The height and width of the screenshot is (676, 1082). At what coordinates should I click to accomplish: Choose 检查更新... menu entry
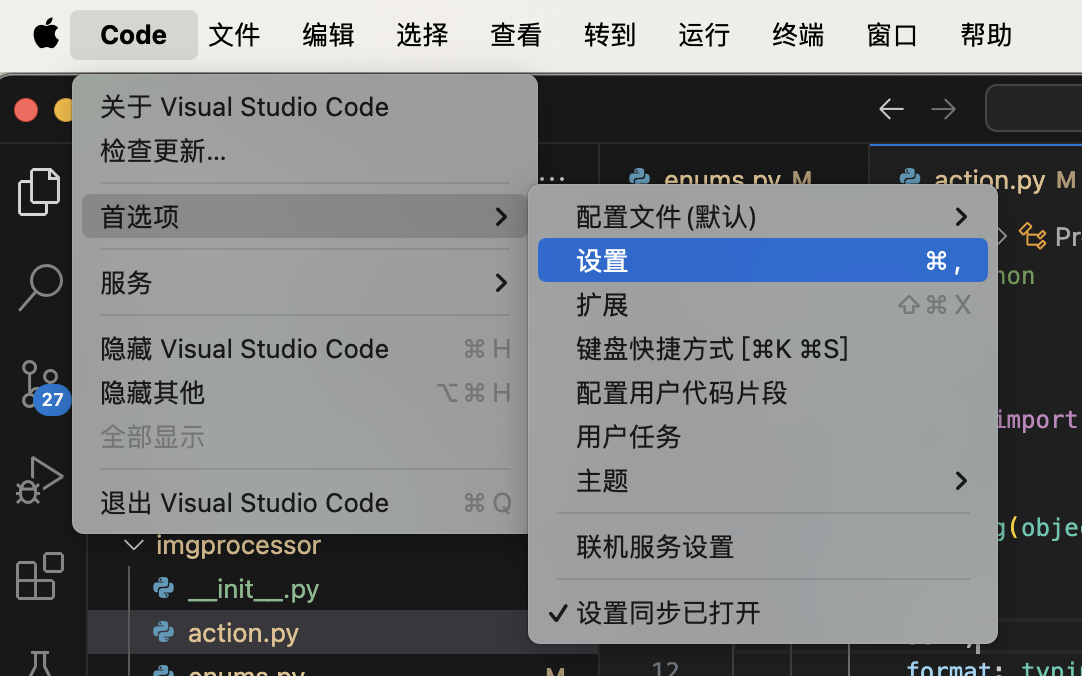click(305, 150)
